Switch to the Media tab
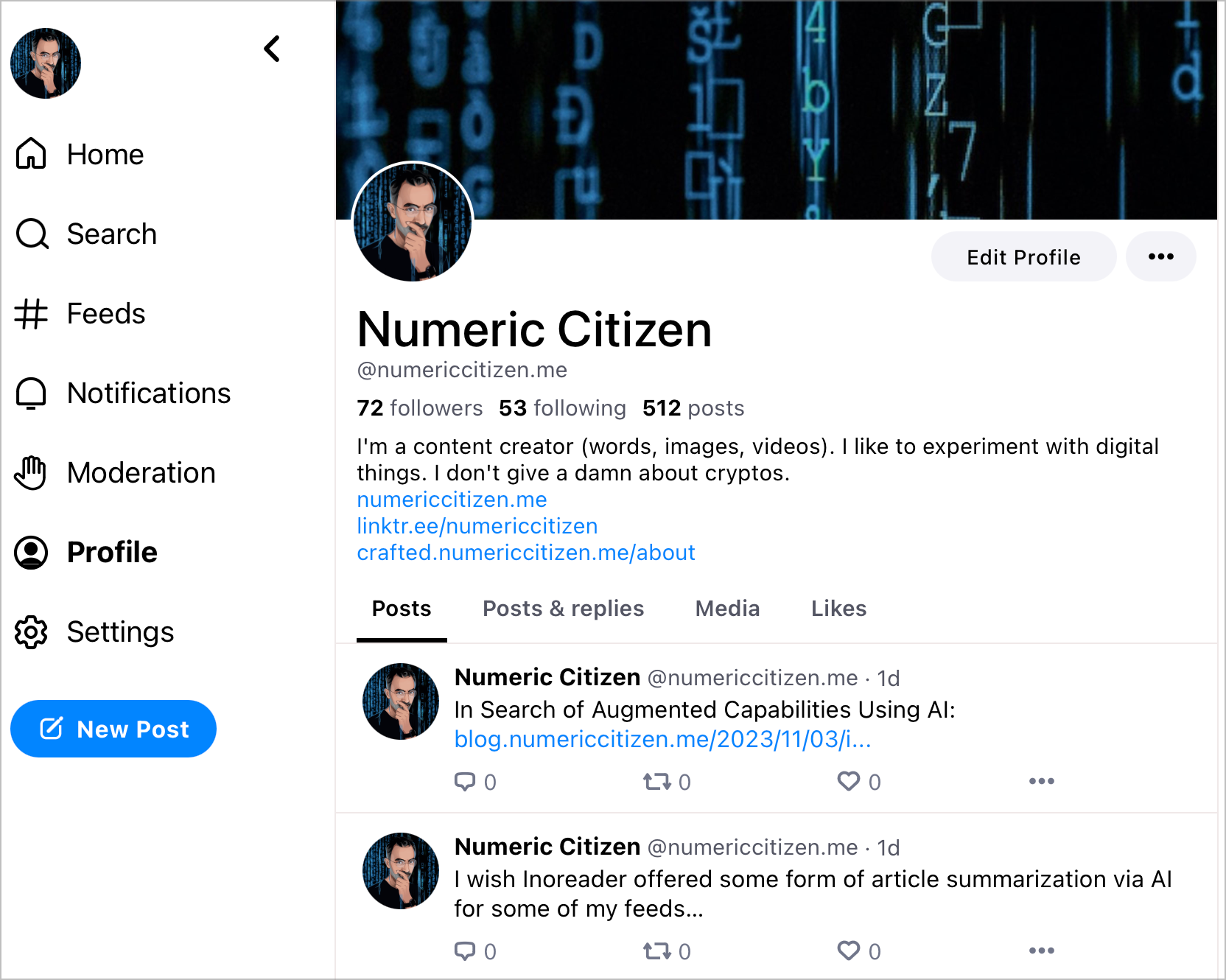The height and width of the screenshot is (980, 1226). 726,609
